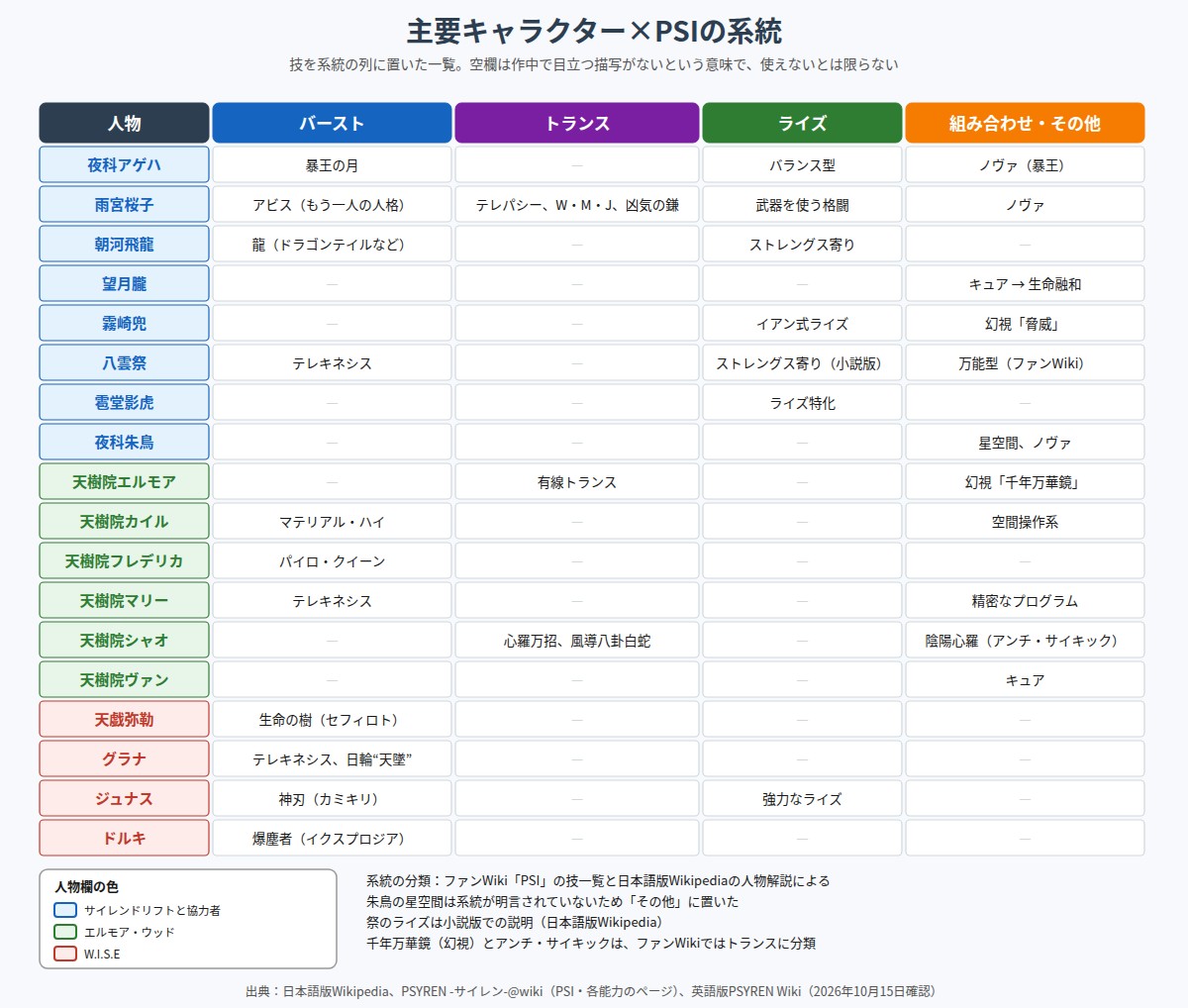Select the 望月朧 name cell
This screenshot has width=1188, height=1008.
(x=125, y=283)
